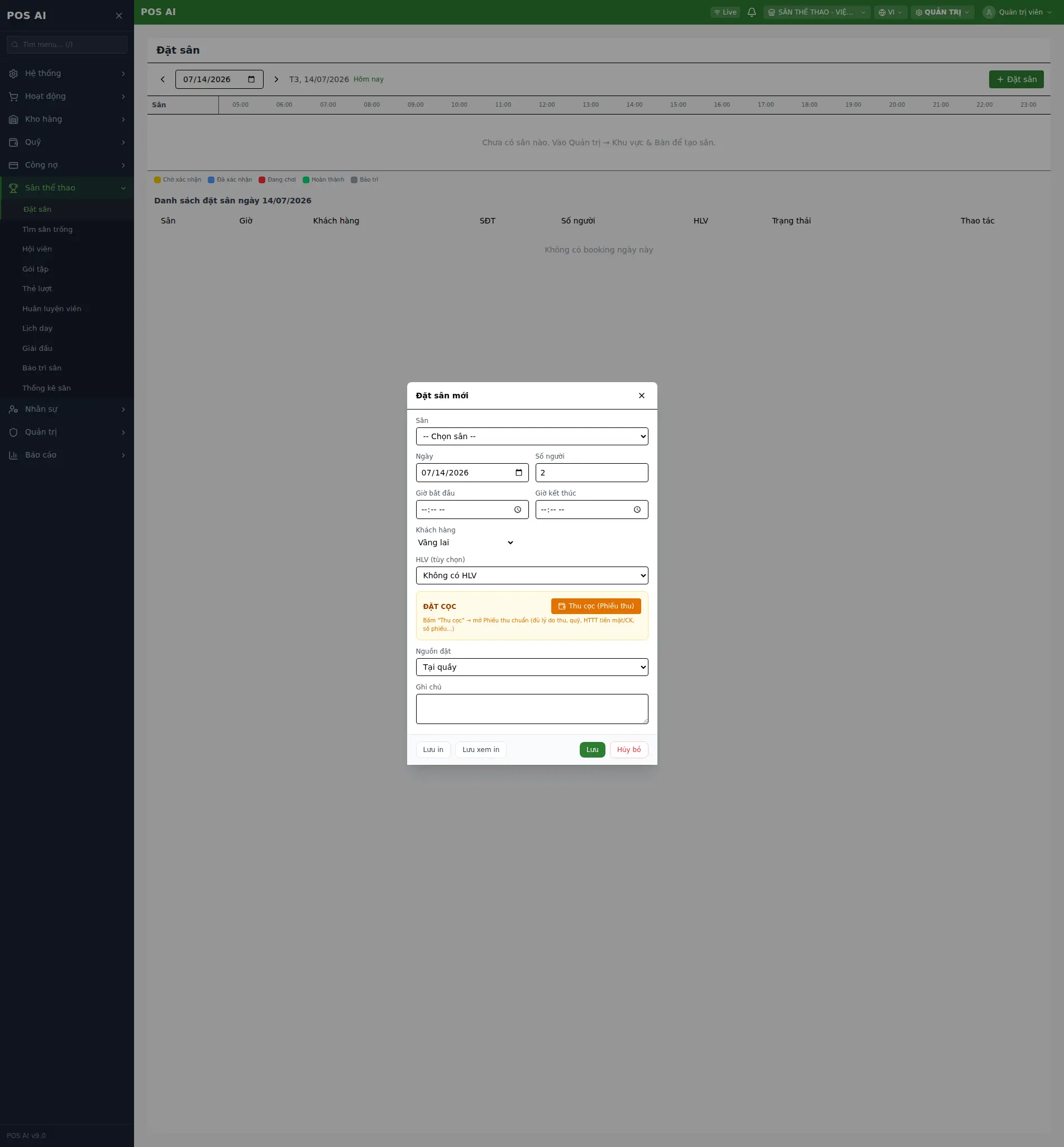Open the Nguồn đặt Tại quầy dropdown

click(x=532, y=667)
